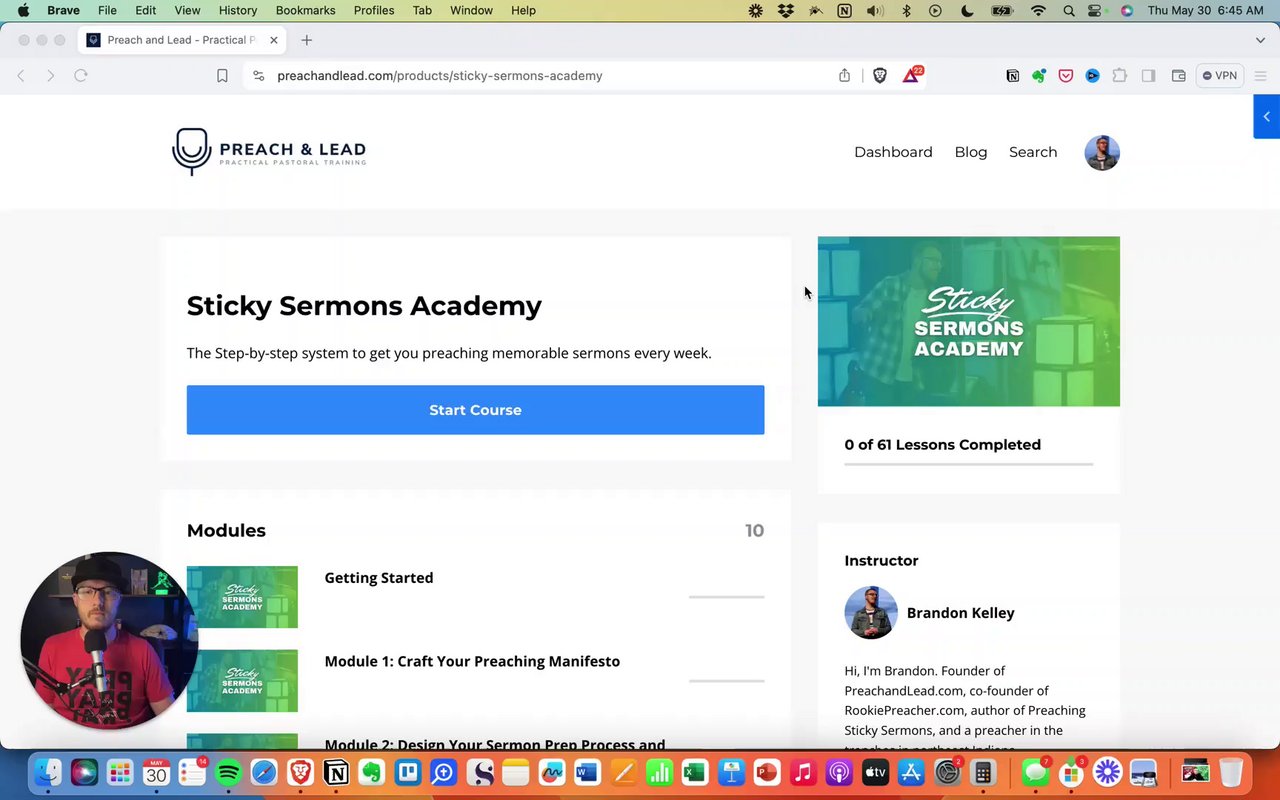Open the Blog link
Viewport: 1280px width, 800px height.
pyautogui.click(x=971, y=152)
